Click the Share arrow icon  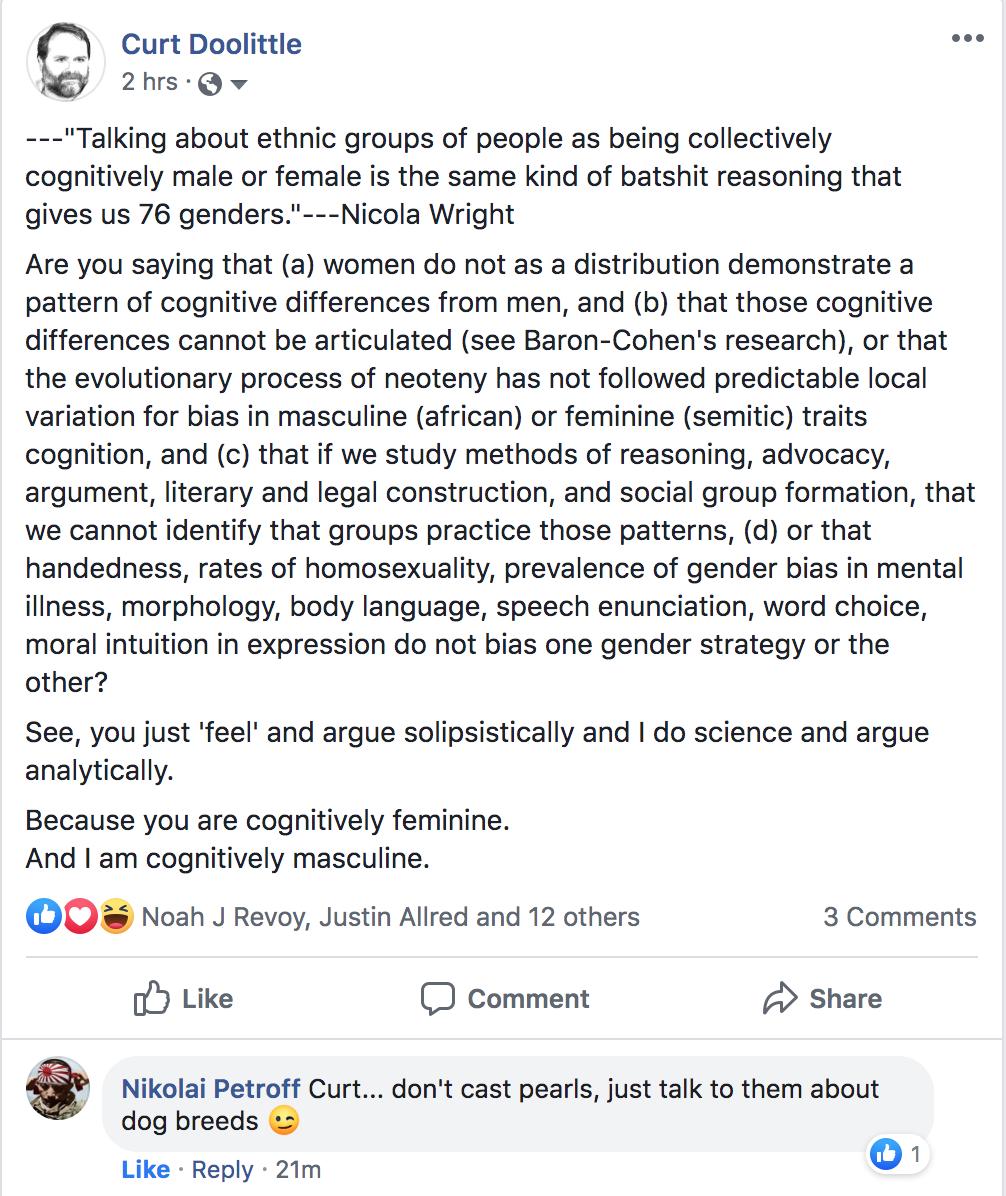pos(779,998)
